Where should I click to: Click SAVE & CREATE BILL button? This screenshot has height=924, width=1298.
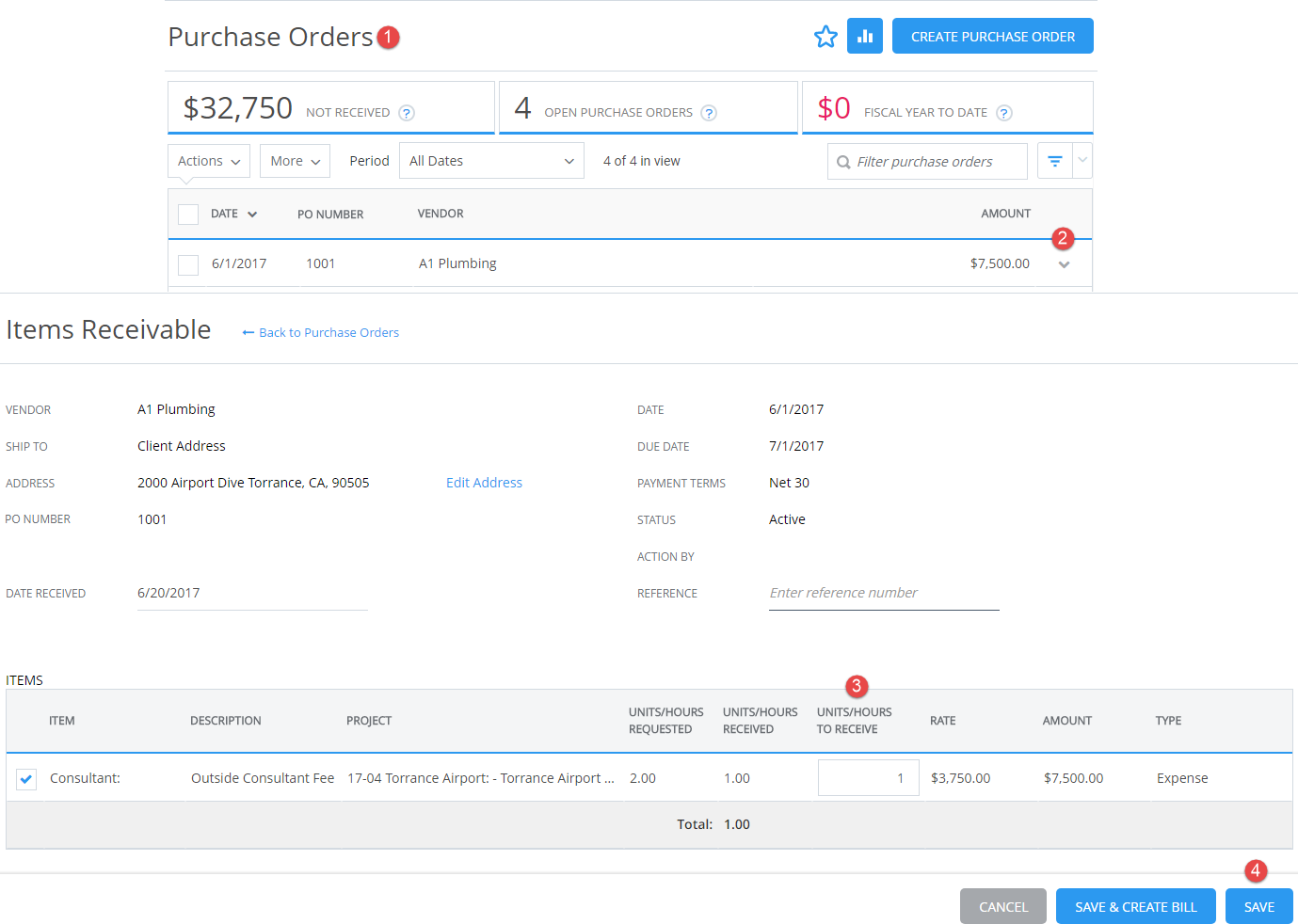(1136, 906)
